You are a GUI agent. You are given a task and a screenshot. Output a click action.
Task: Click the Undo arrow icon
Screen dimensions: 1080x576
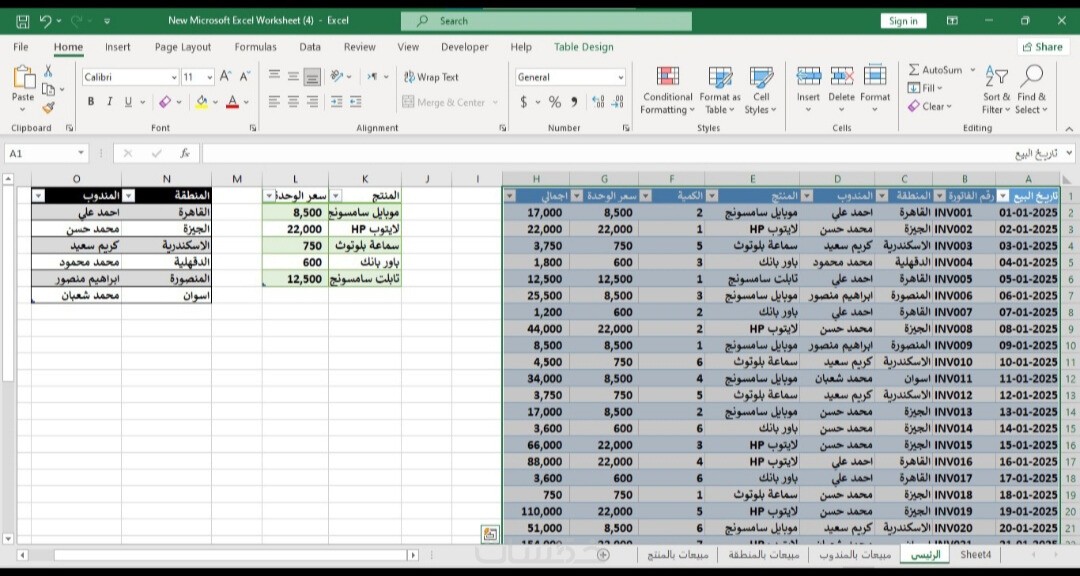(46, 21)
